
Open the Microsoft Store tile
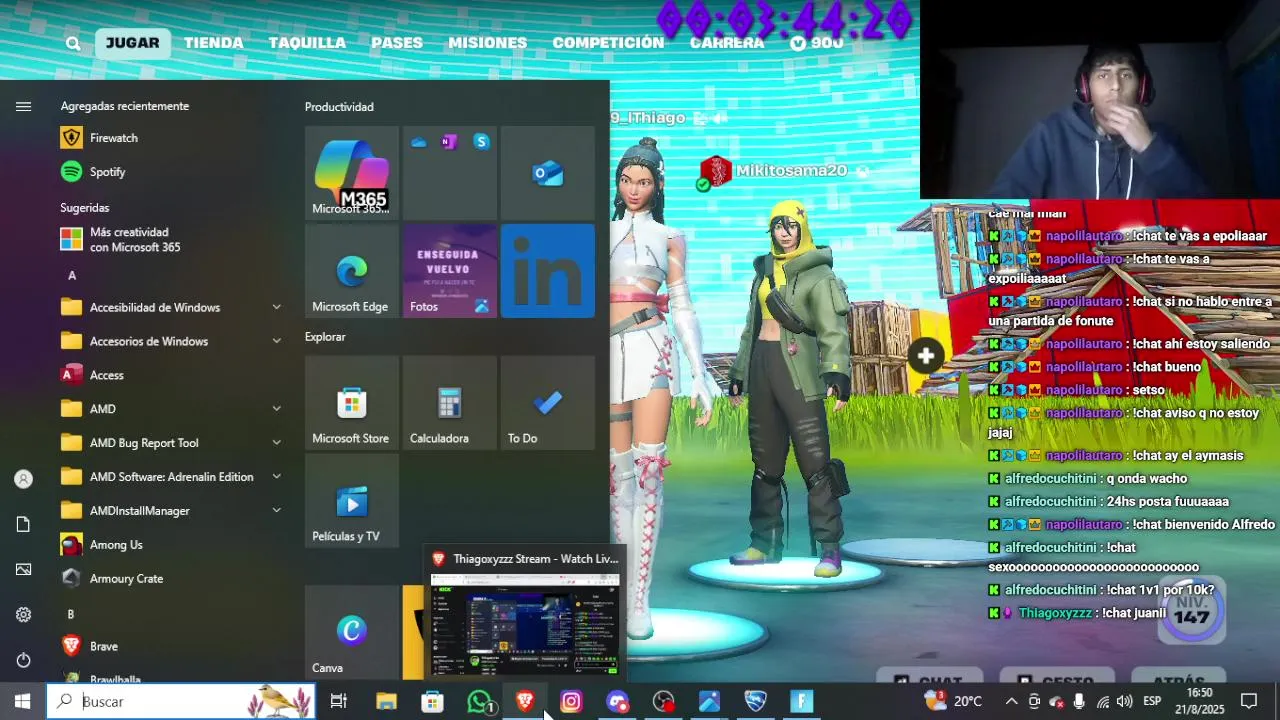(x=351, y=402)
